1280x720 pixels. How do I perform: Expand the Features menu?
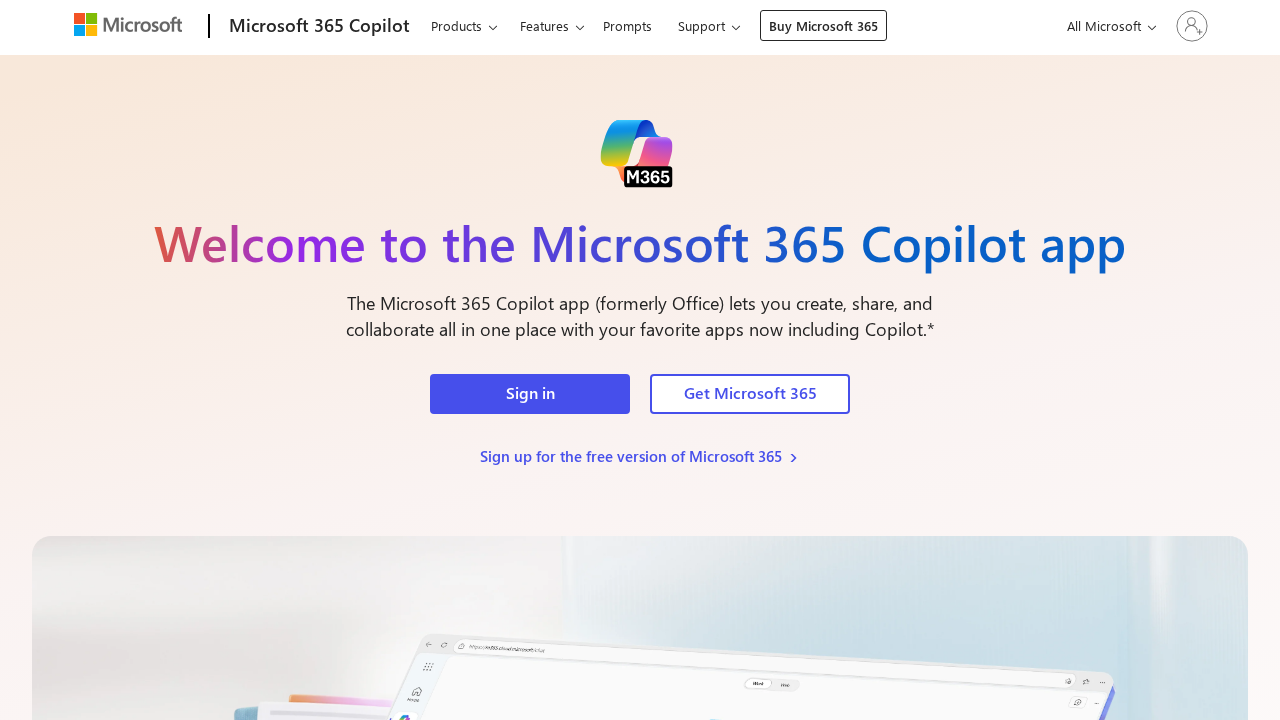click(546, 25)
